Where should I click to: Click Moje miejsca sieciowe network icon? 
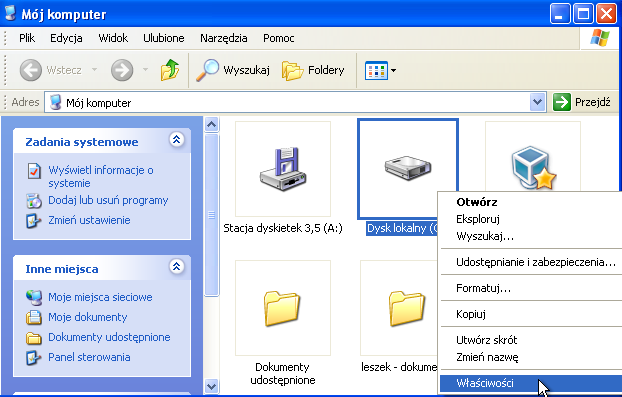click(34, 297)
